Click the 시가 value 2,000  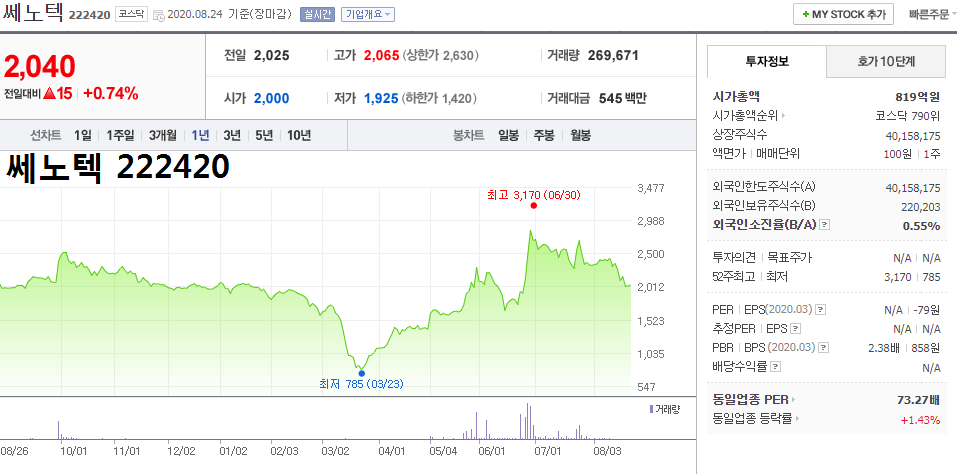272,98
